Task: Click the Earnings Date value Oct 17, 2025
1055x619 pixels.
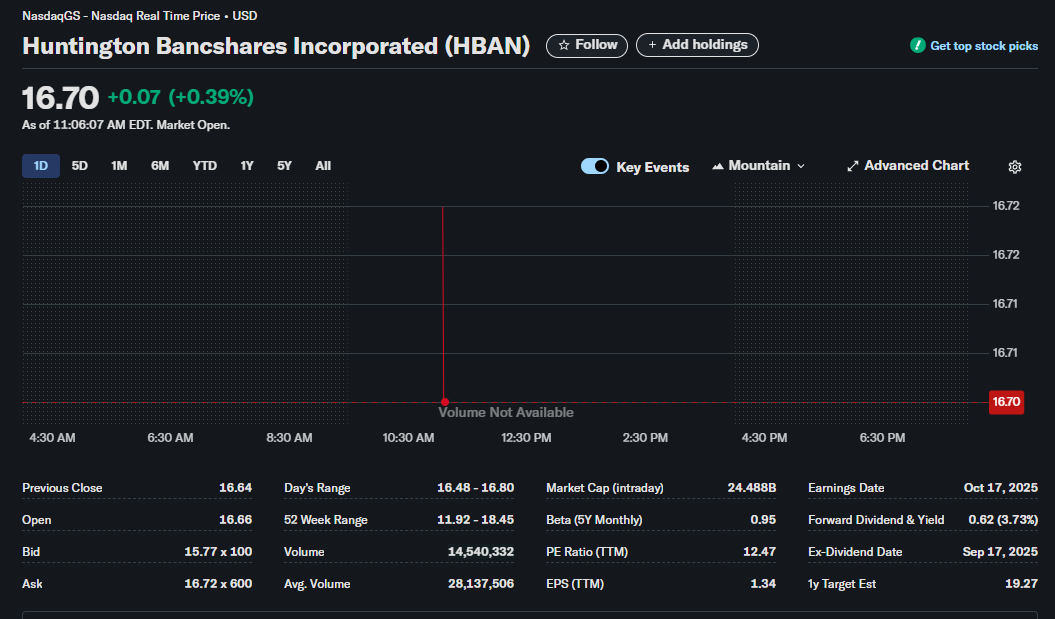Action: pos(1001,488)
